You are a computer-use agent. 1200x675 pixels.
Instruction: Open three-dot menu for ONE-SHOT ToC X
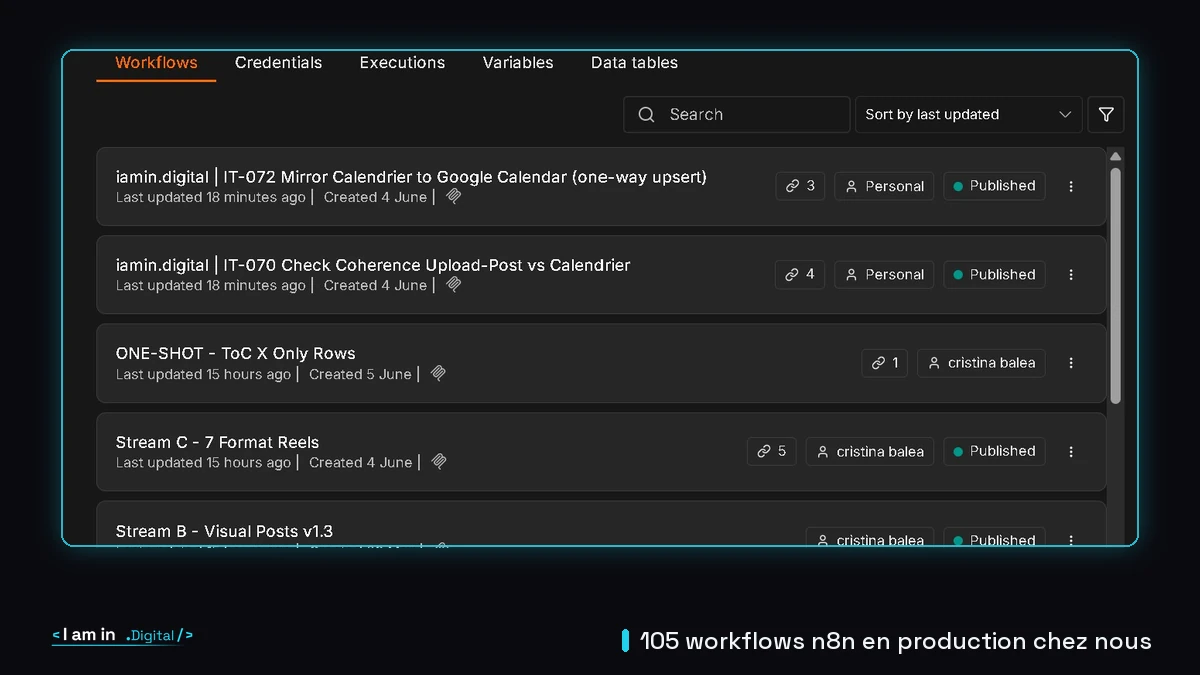(1071, 363)
